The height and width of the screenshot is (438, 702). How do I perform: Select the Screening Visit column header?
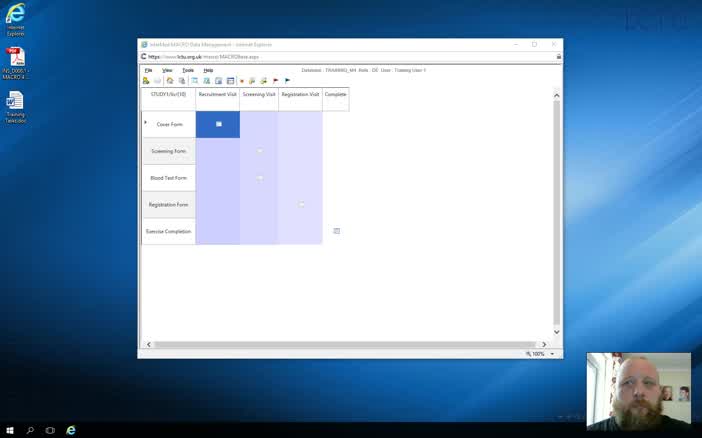(x=259, y=99)
